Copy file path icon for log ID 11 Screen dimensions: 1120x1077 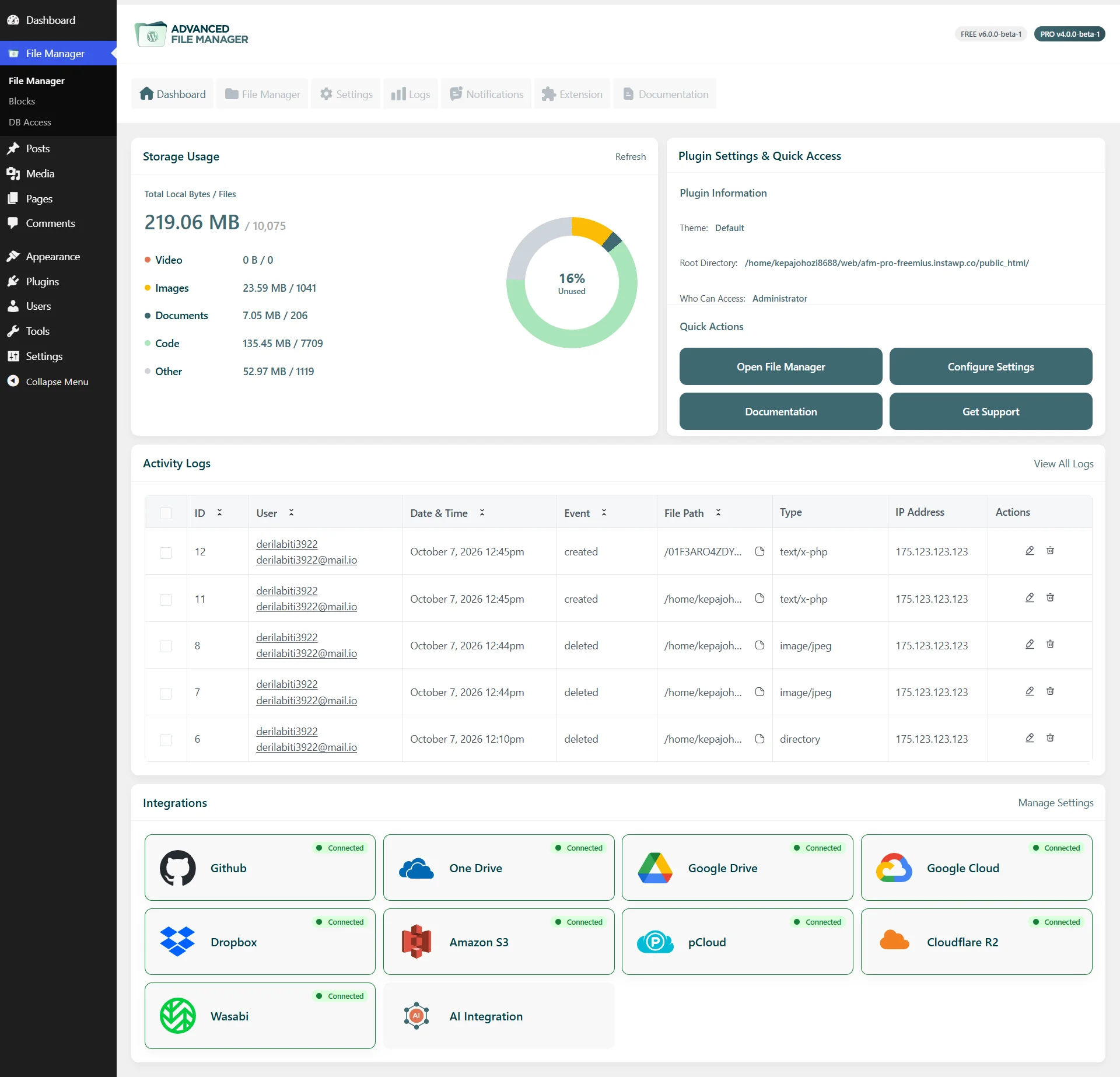pyautogui.click(x=759, y=598)
